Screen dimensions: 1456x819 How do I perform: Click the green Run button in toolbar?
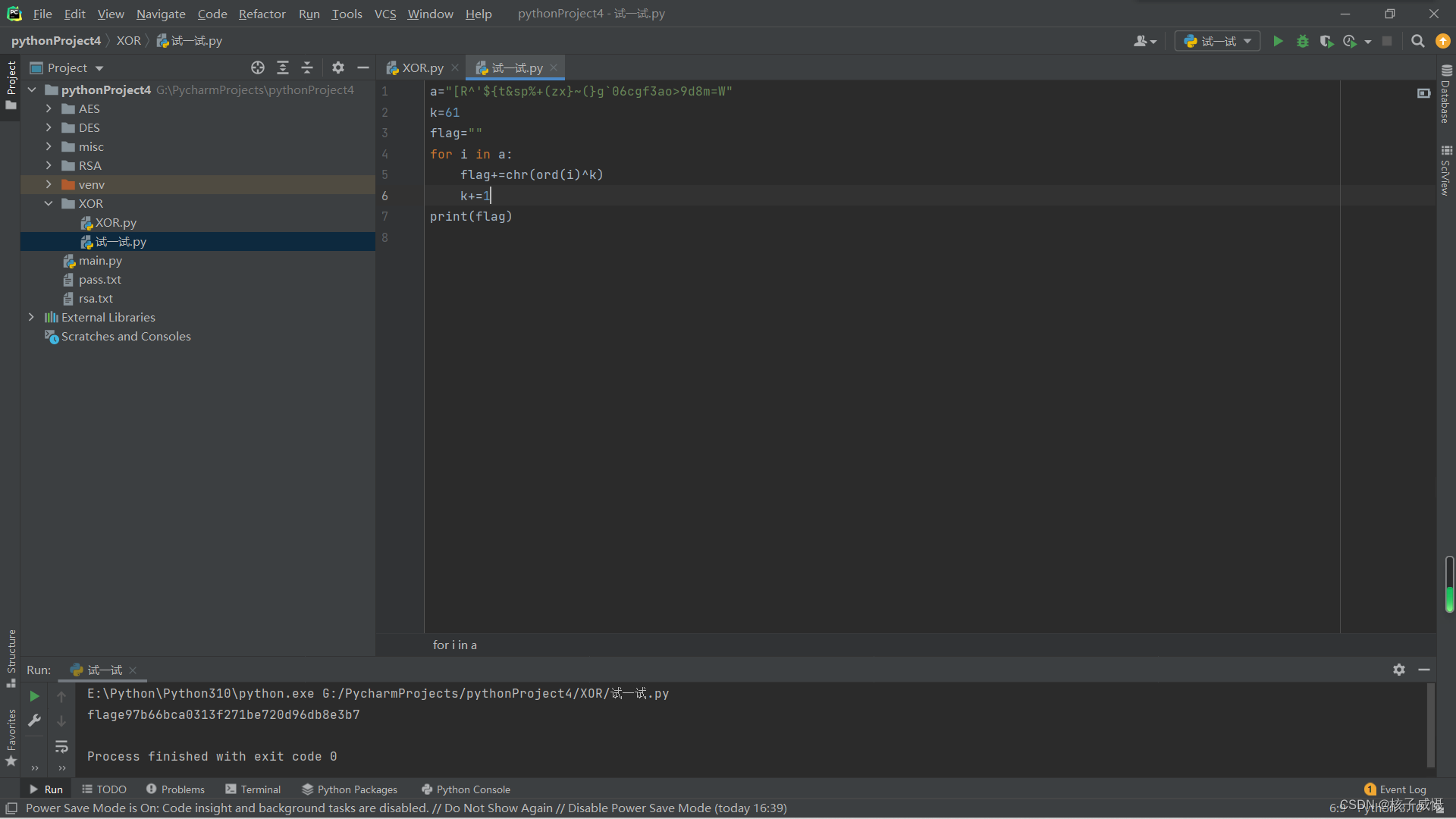(1278, 41)
